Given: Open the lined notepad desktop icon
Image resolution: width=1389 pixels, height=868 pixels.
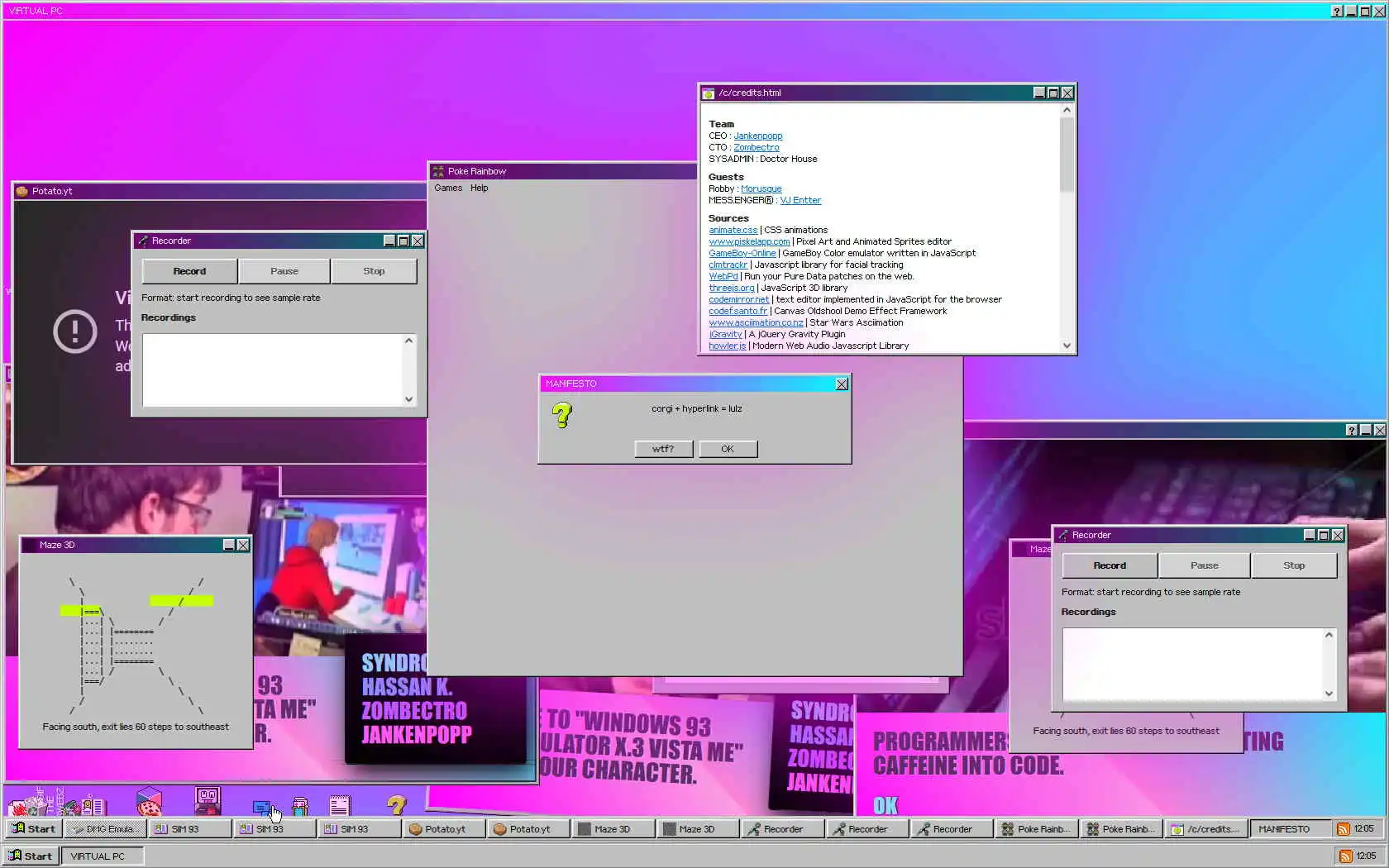Looking at the screenshot, I should click(340, 805).
